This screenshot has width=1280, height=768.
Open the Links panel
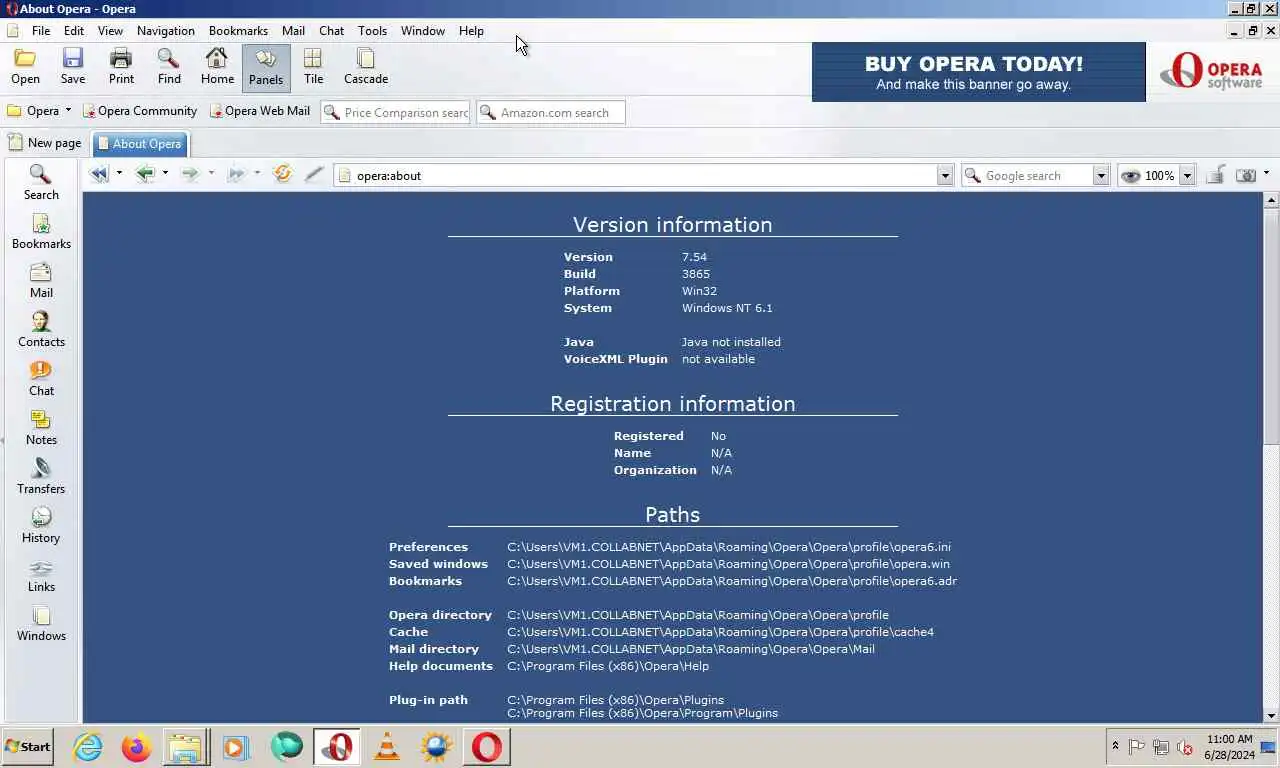[x=41, y=575]
